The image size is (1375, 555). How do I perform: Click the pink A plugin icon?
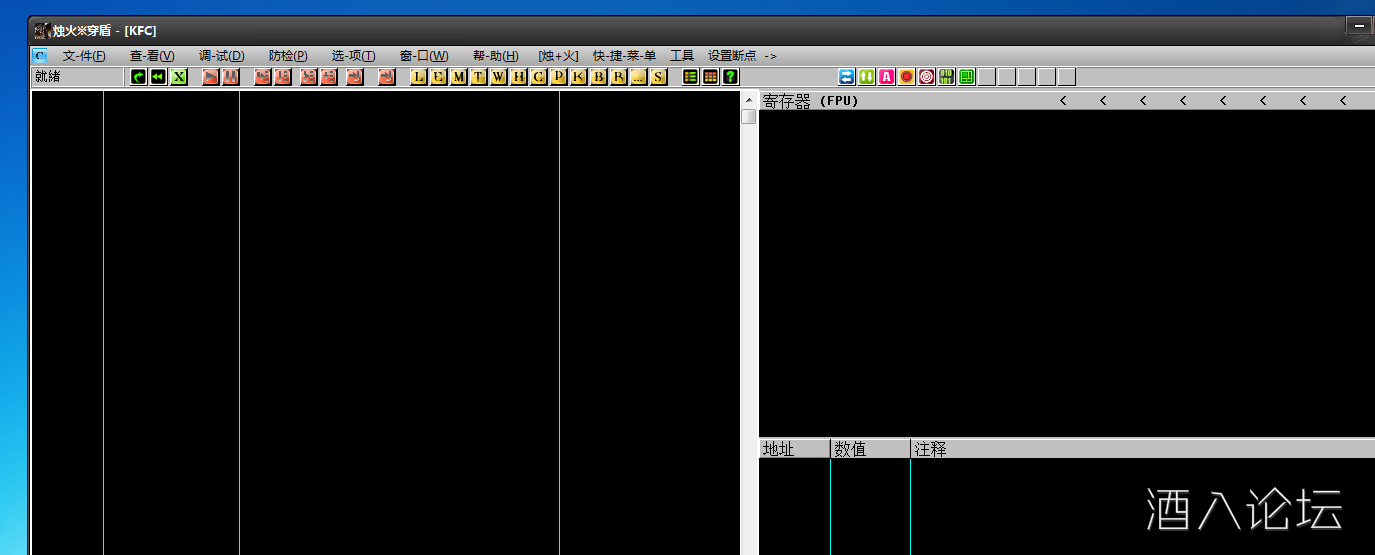(x=887, y=77)
